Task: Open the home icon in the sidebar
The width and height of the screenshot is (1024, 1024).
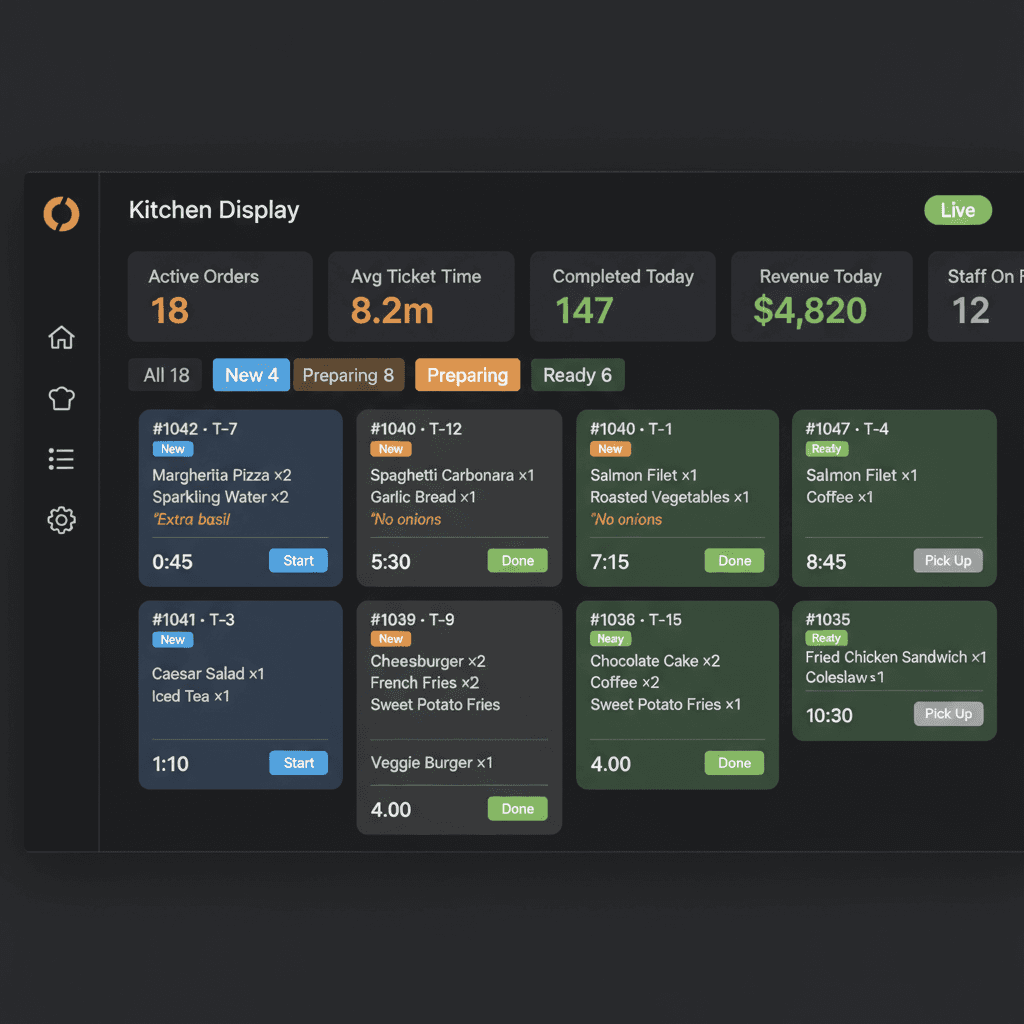Action: [61, 338]
